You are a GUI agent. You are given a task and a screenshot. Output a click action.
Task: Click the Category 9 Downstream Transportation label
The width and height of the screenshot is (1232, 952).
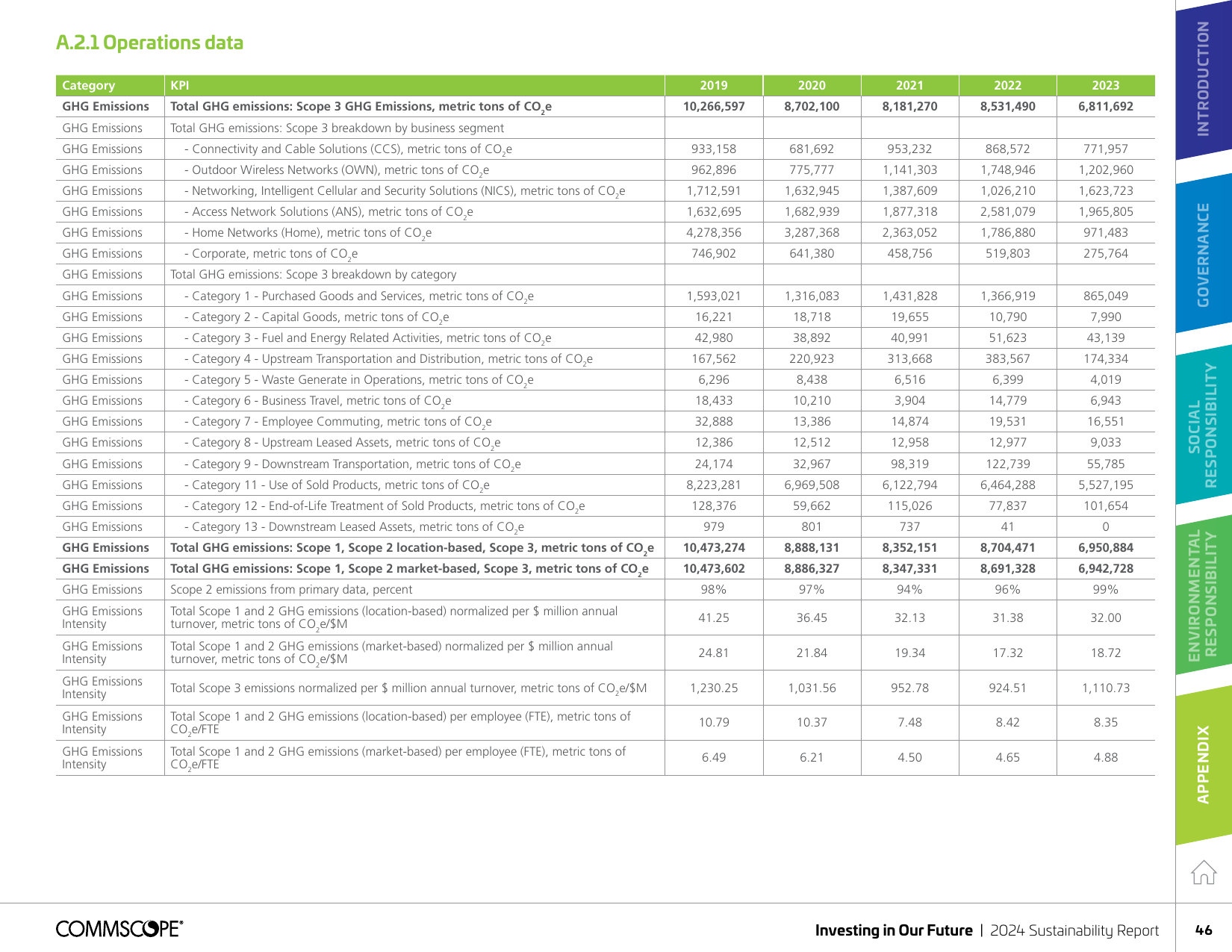tap(352, 464)
